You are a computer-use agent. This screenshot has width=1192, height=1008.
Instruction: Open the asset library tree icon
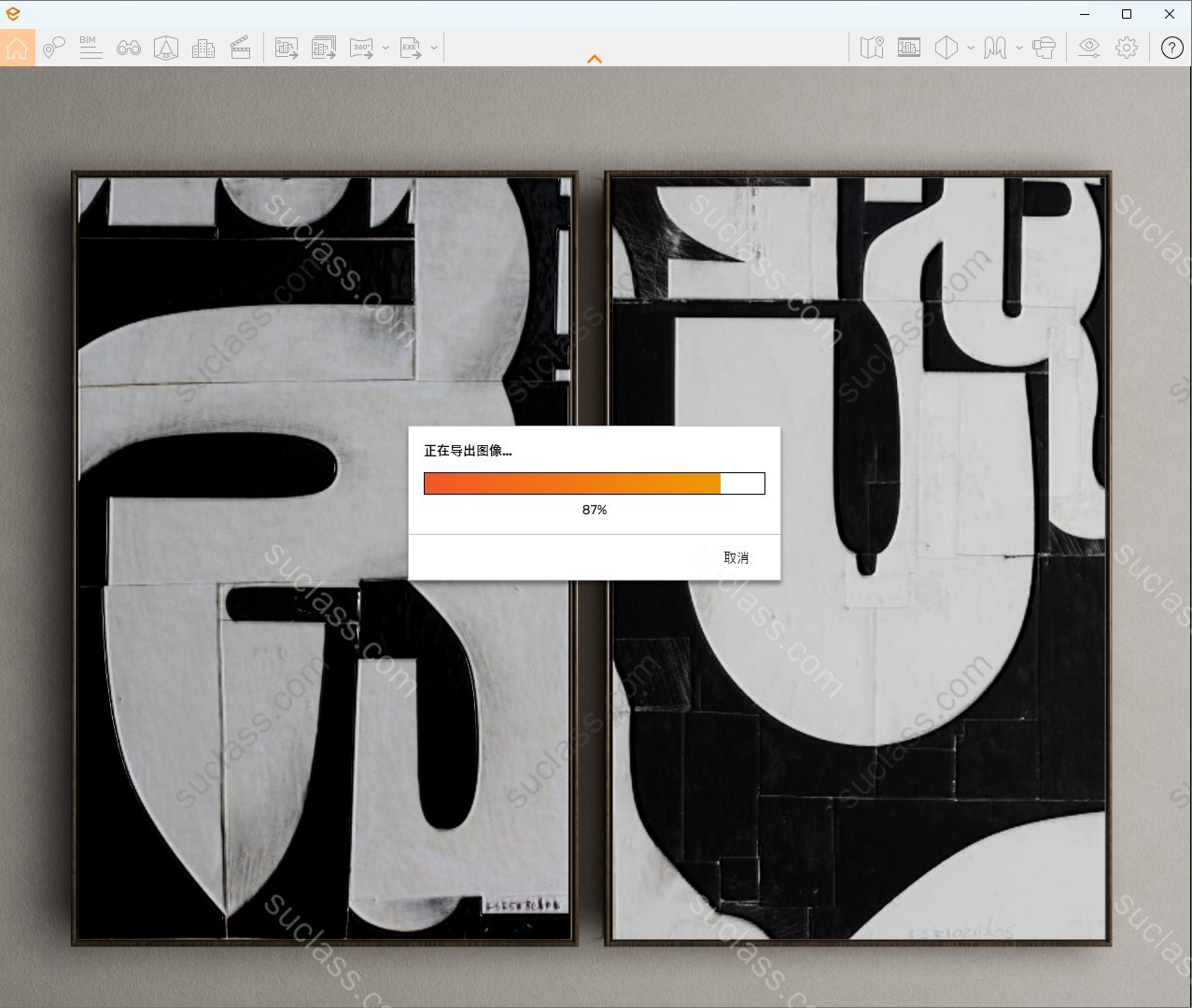[166, 48]
